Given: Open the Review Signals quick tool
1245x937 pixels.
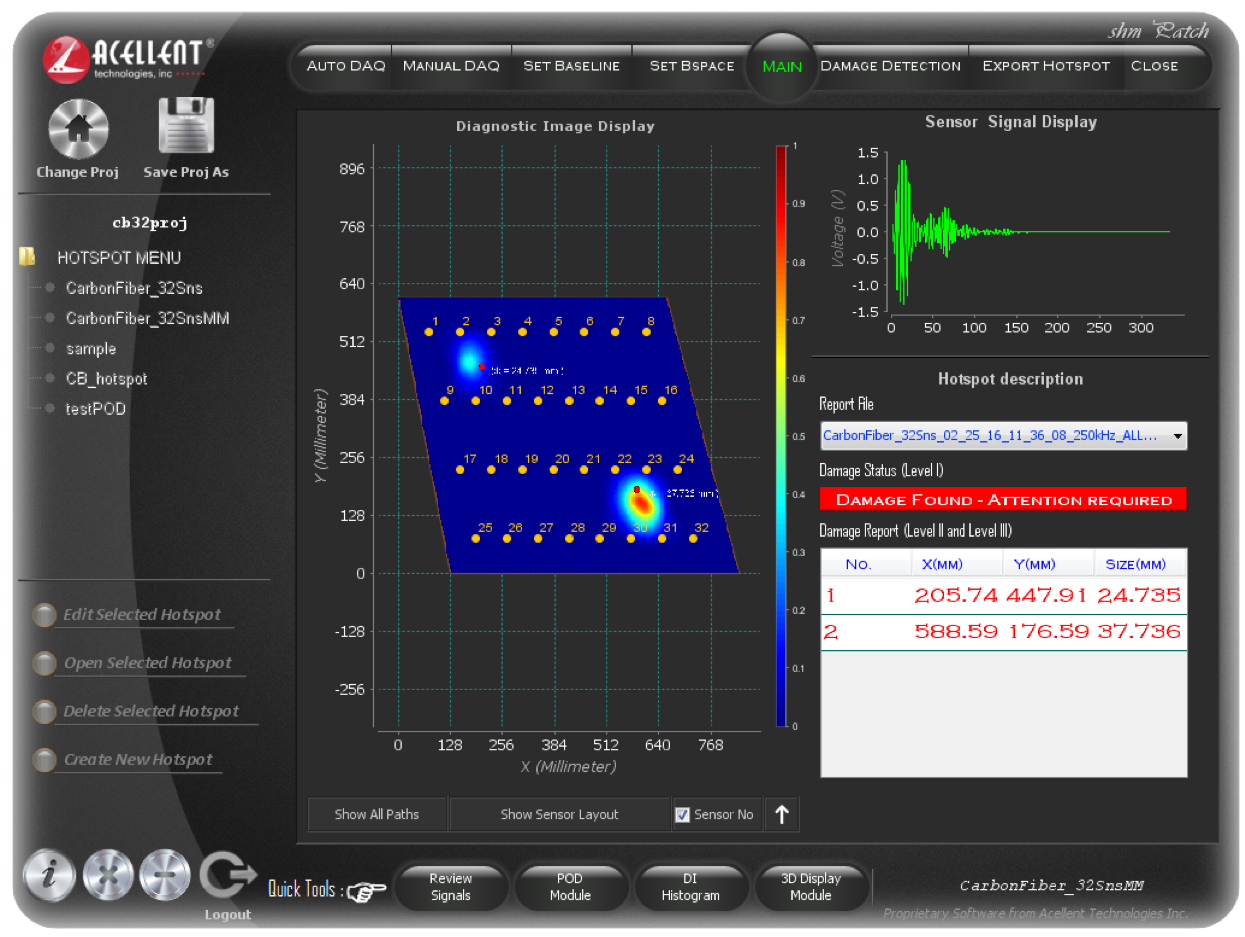Looking at the screenshot, I should [x=451, y=886].
